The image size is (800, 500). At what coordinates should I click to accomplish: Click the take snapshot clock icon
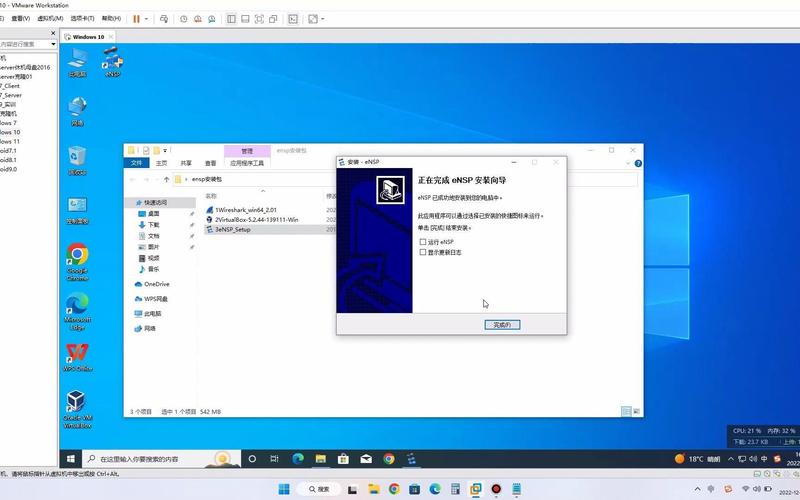coord(184,19)
